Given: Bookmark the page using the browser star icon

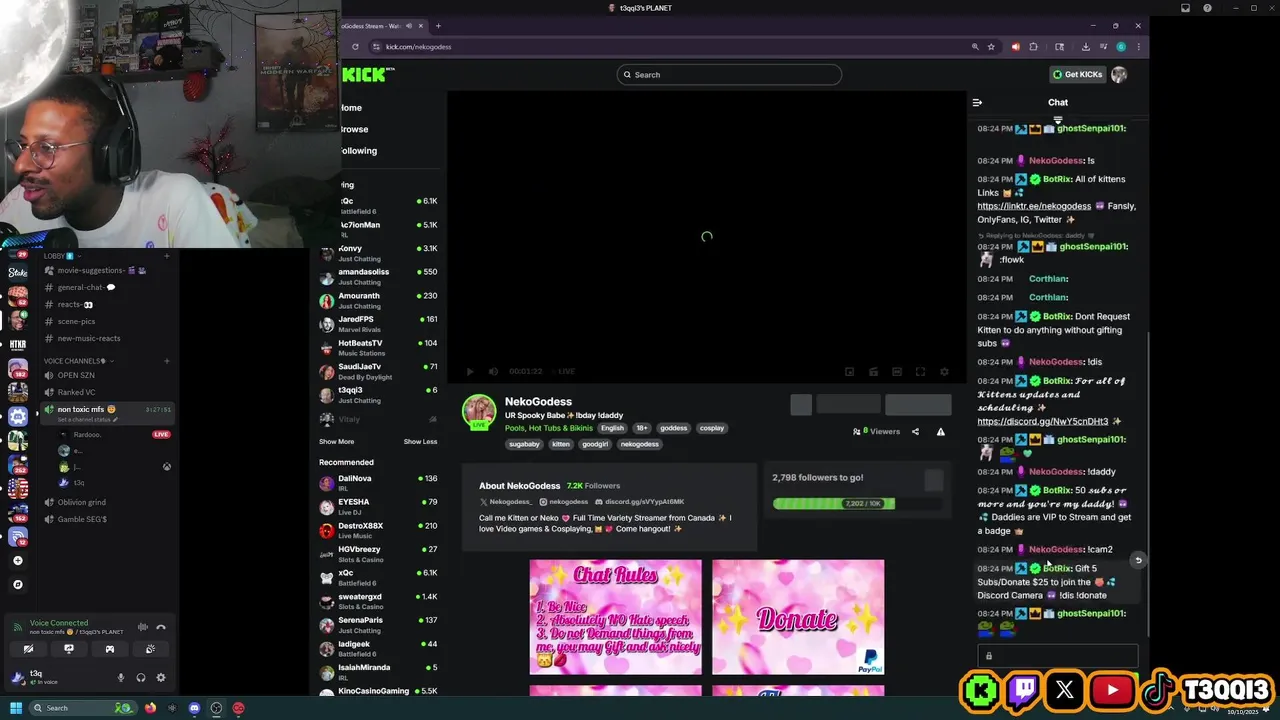Looking at the screenshot, I should pos(991,47).
